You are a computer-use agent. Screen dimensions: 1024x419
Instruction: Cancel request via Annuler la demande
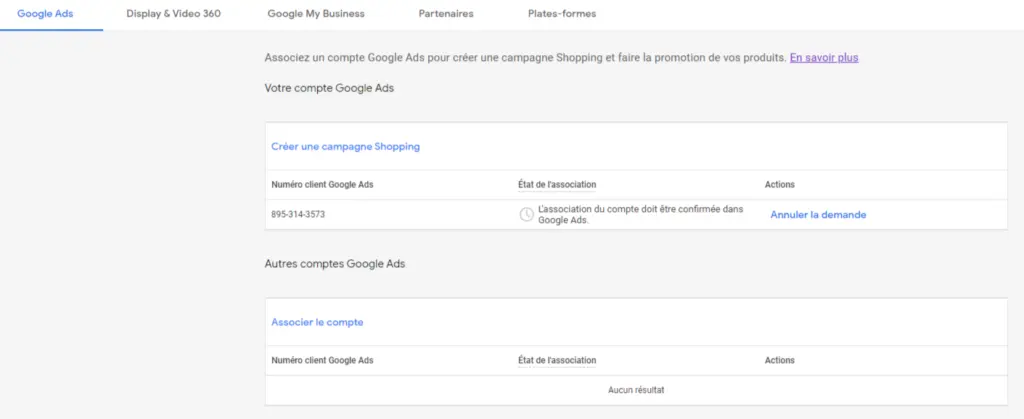coord(818,215)
